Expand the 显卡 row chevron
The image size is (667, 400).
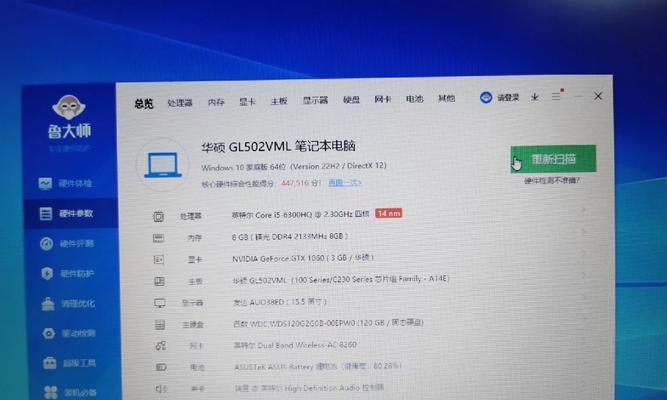(x=584, y=253)
